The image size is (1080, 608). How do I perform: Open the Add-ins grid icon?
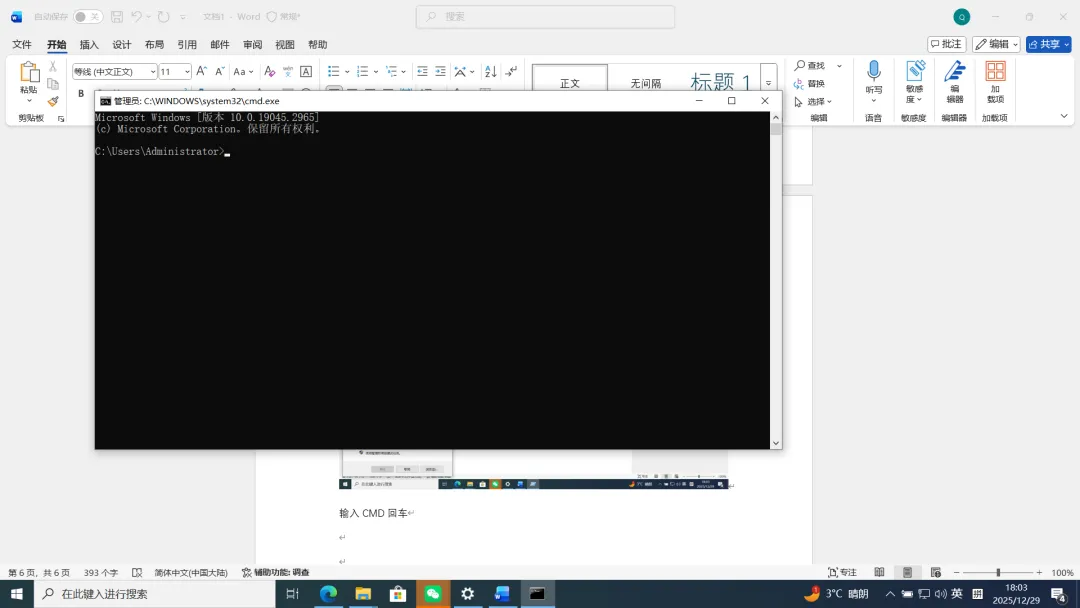995,71
